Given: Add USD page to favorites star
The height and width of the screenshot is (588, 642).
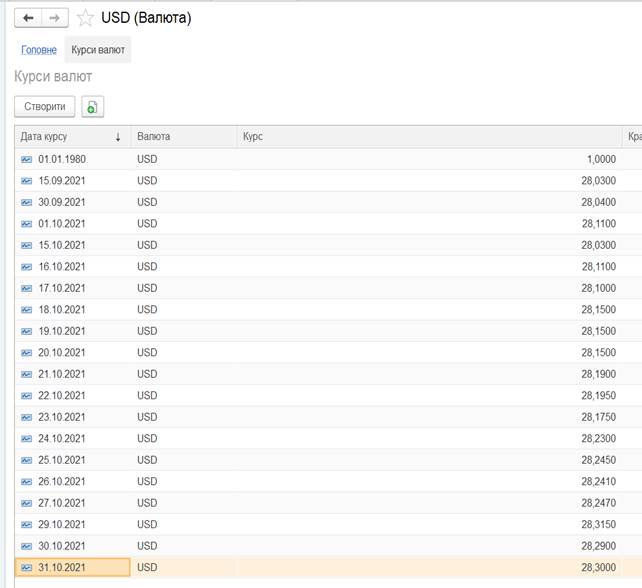Looking at the screenshot, I should pos(85,18).
